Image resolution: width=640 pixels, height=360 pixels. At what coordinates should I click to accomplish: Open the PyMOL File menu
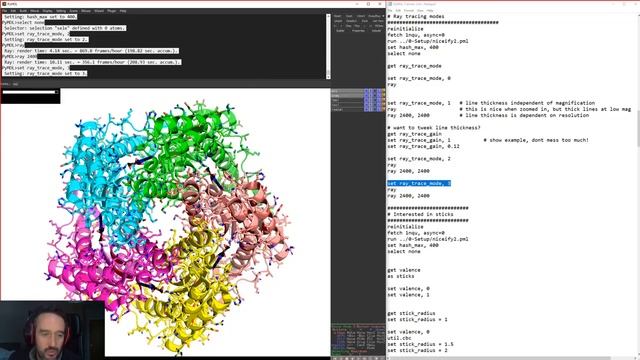pos(4,11)
